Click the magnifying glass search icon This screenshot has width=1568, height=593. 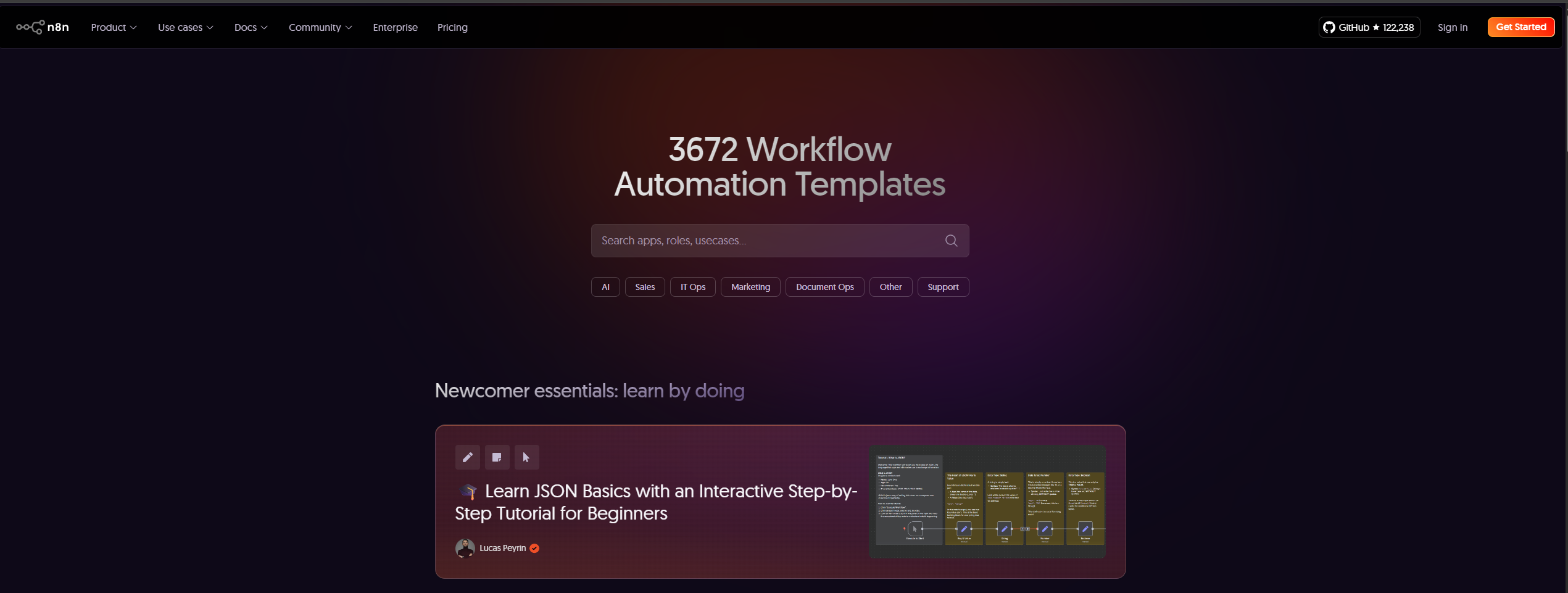951,241
